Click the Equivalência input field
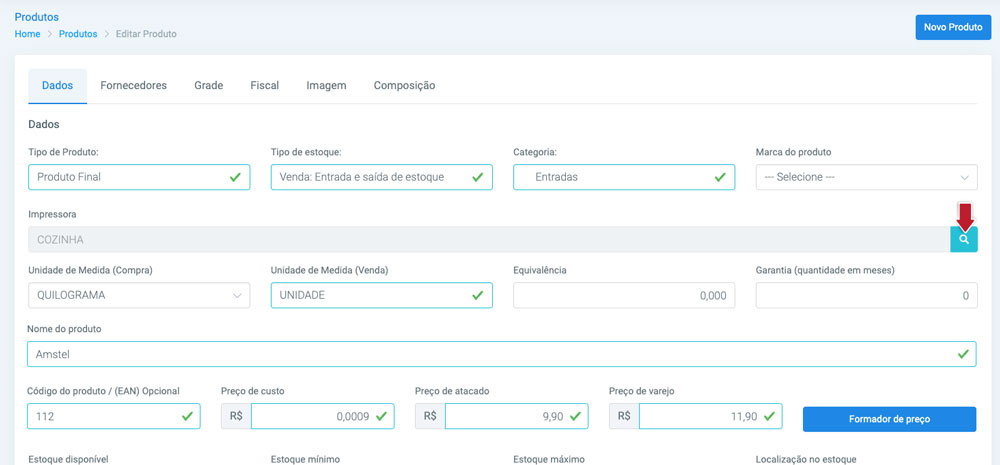1000x465 pixels. coord(624,296)
